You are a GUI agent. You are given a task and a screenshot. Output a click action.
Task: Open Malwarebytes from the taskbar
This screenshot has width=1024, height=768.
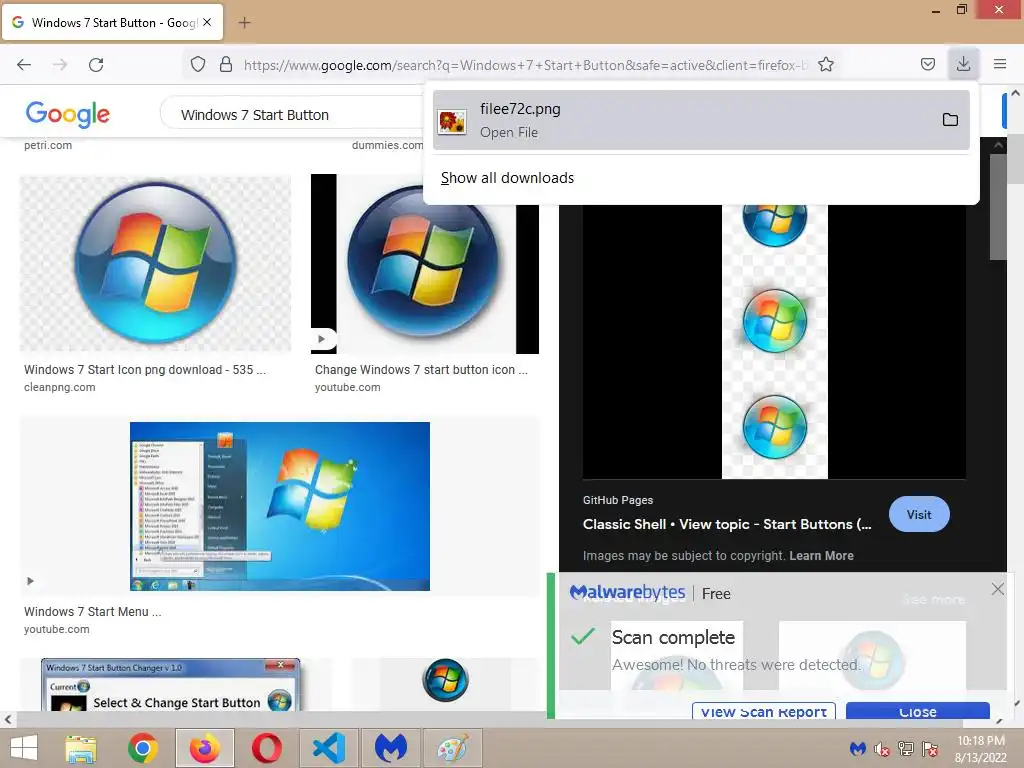click(x=391, y=748)
